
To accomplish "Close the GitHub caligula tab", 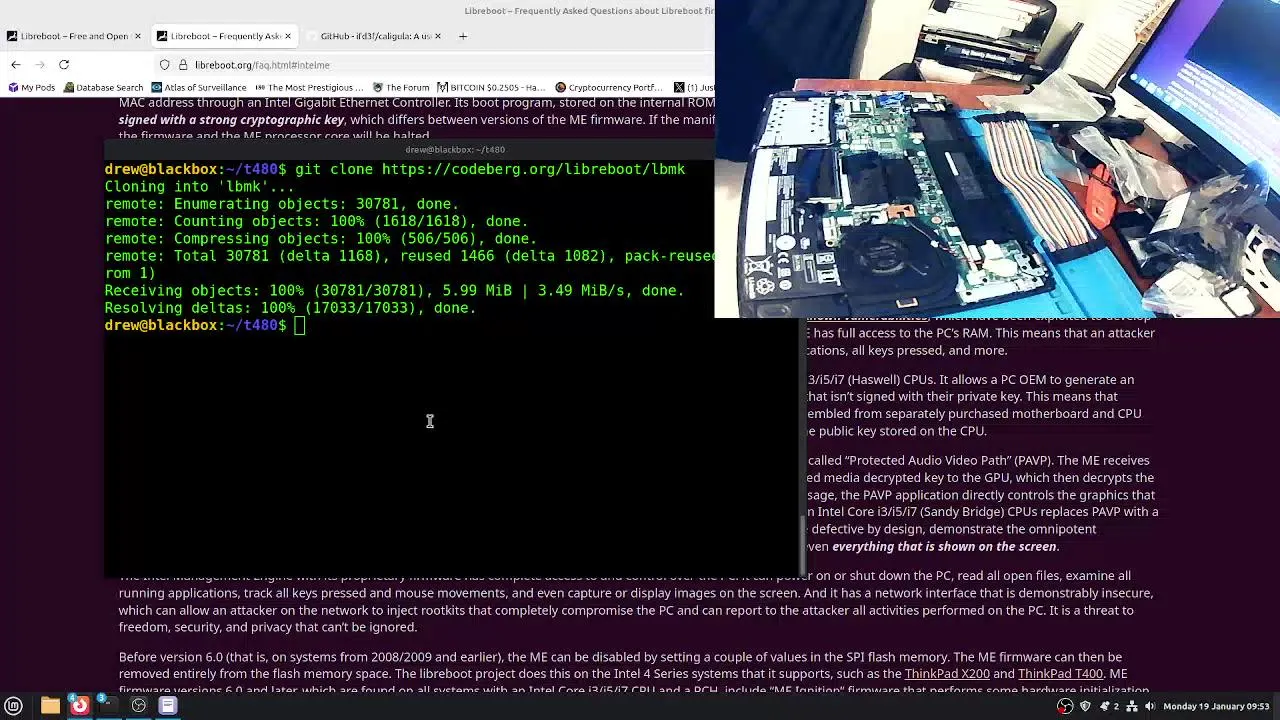I will click(x=437, y=36).
